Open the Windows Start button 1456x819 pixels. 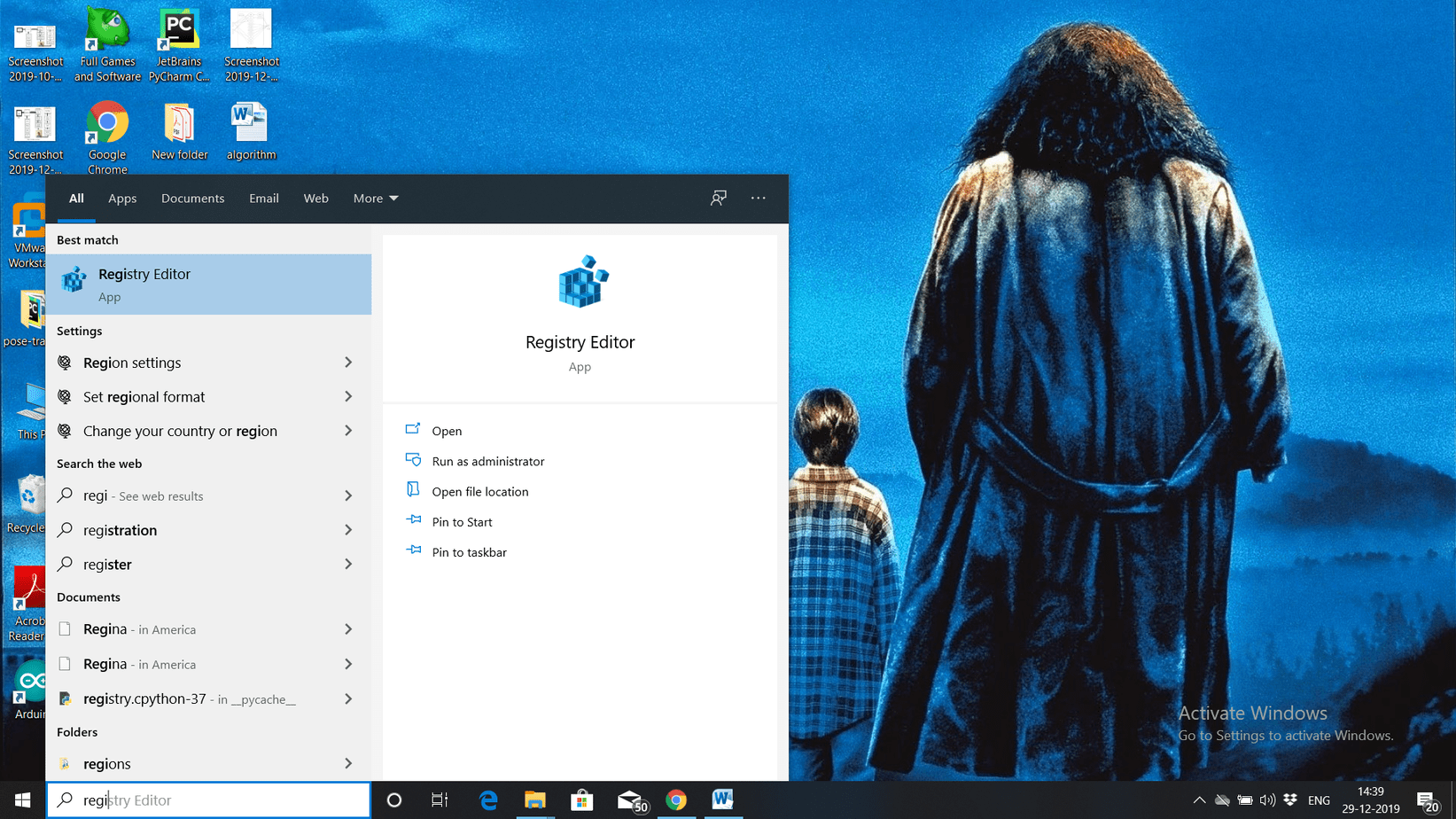22,799
